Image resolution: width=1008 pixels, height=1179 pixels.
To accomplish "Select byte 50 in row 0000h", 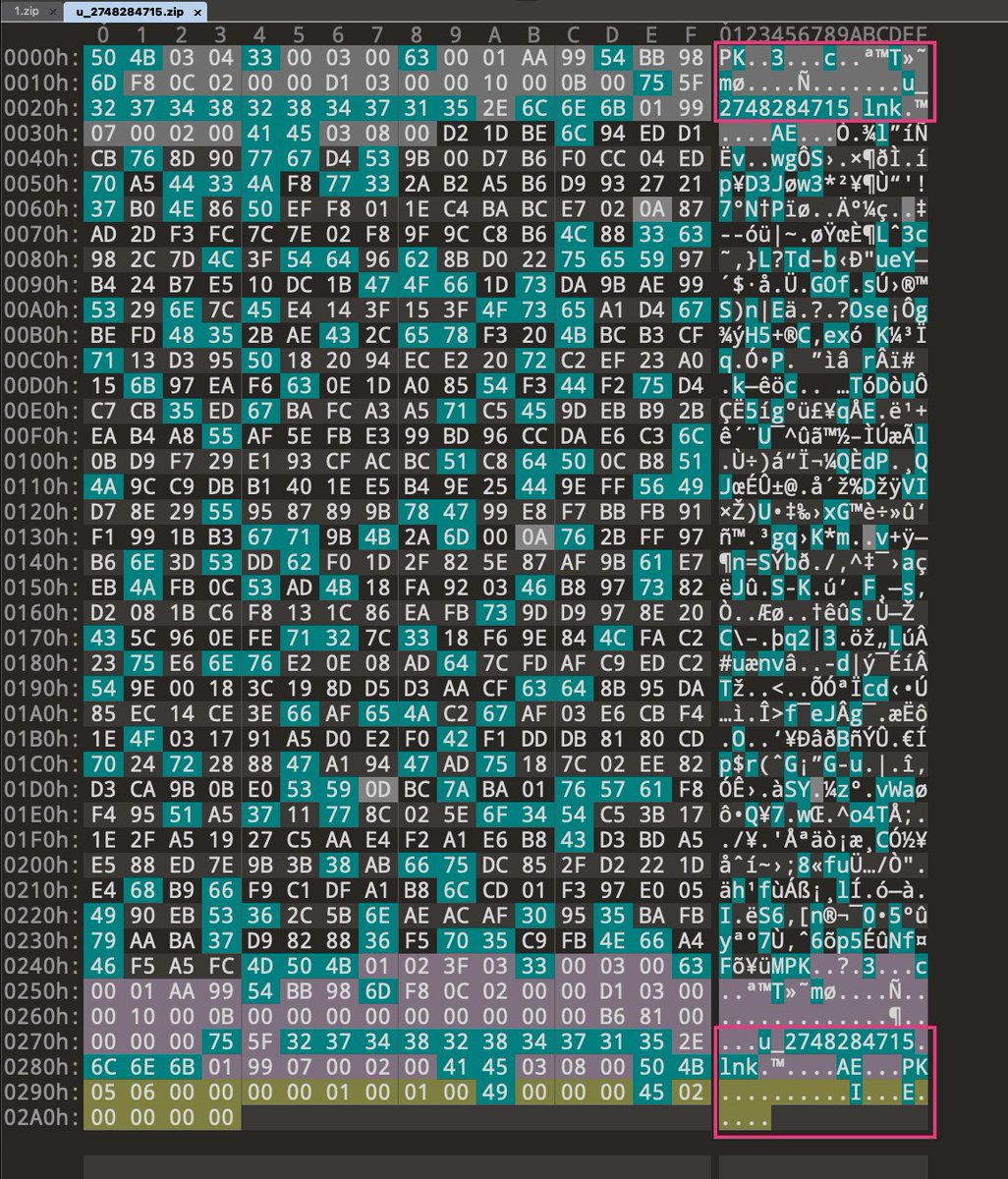I will pos(103,57).
